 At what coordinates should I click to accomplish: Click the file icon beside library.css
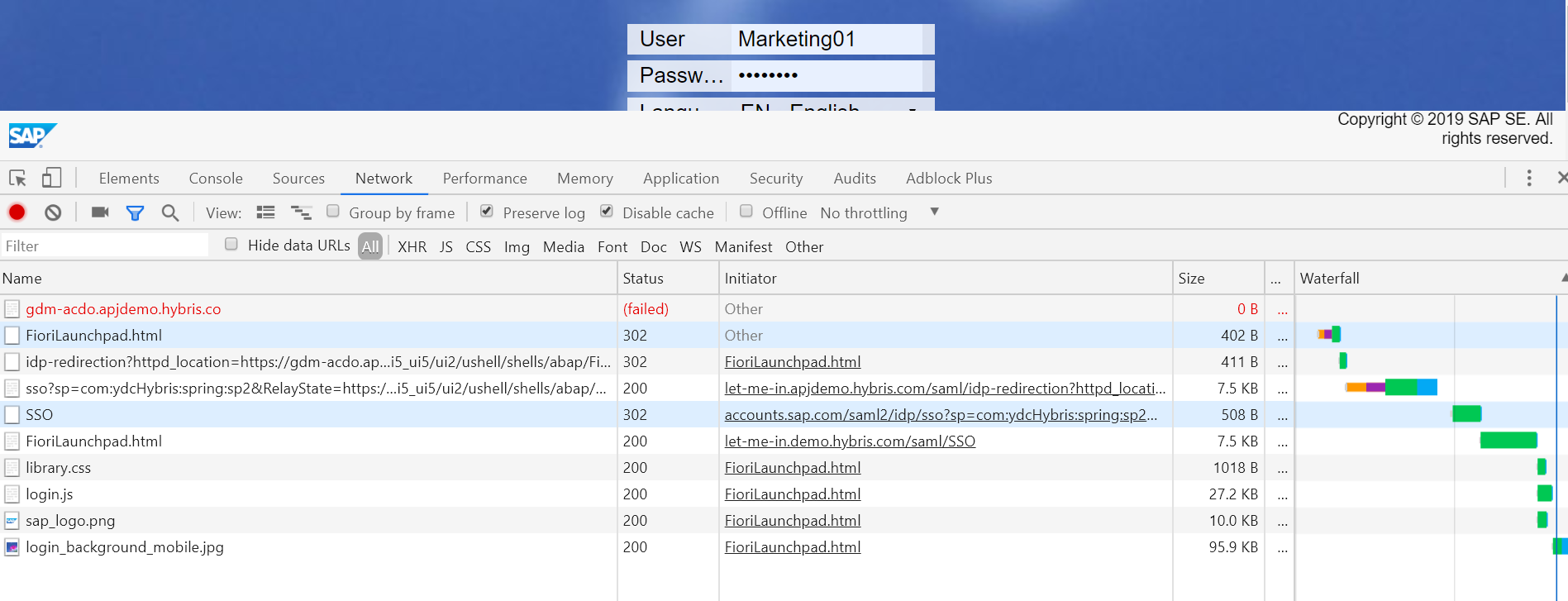click(12, 468)
